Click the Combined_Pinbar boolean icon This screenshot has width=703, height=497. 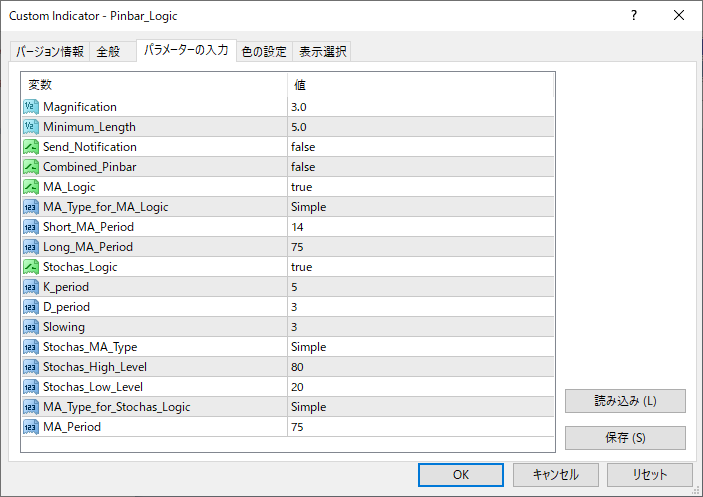[x=30, y=167]
